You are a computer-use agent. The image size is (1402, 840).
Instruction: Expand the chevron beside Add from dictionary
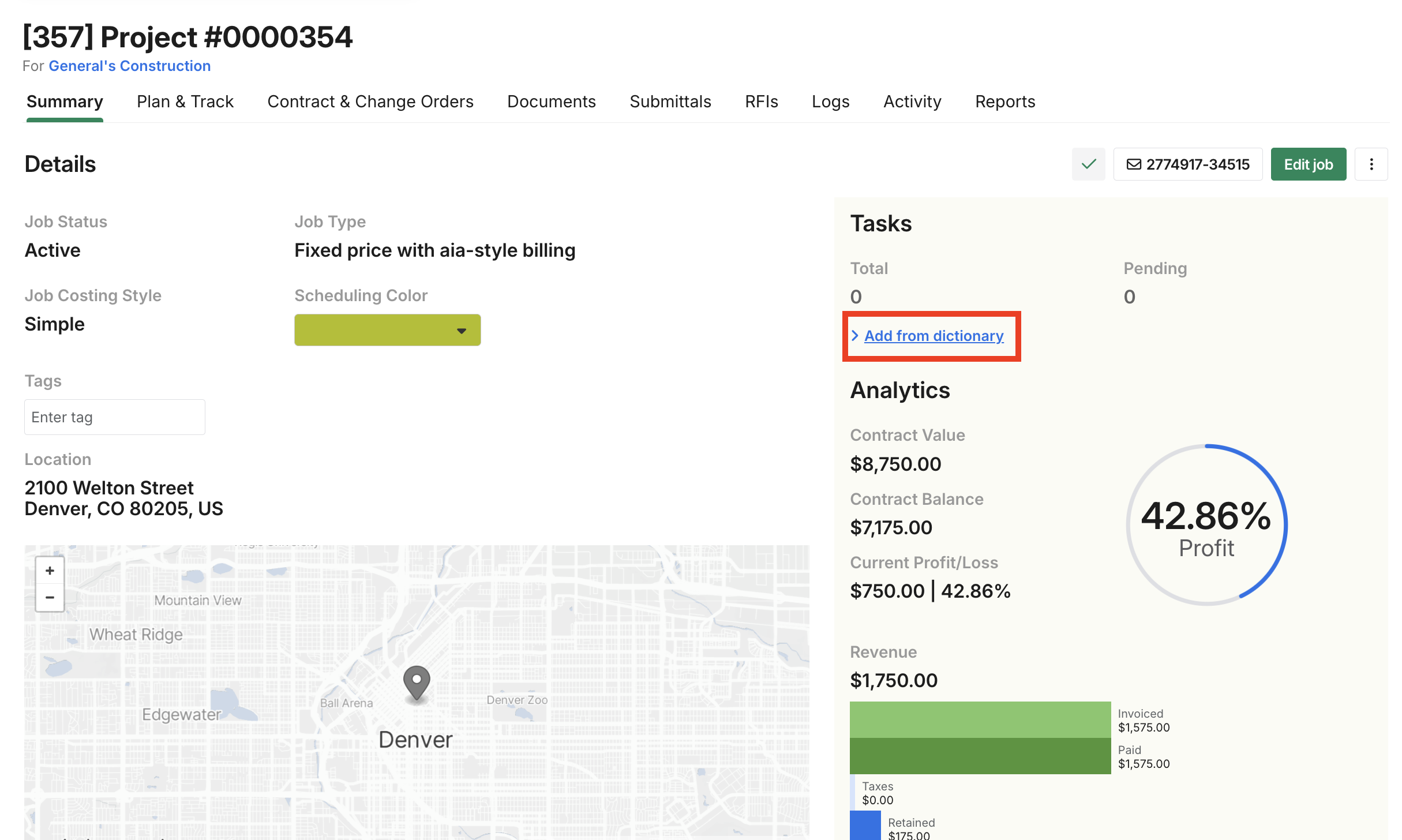click(855, 336)
